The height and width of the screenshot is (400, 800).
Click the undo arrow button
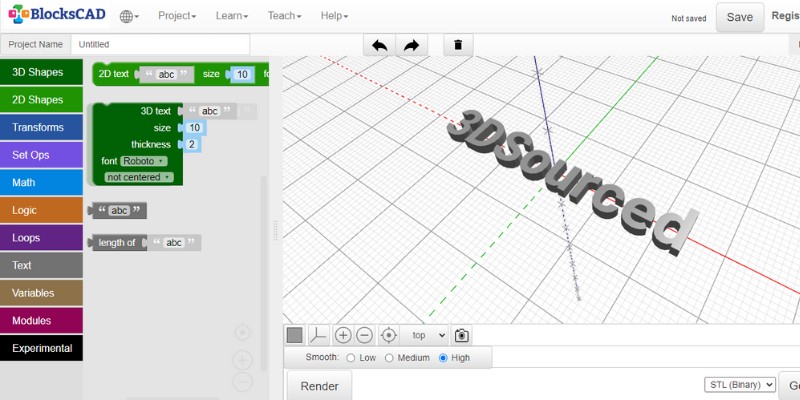click(x=379, y=45)
